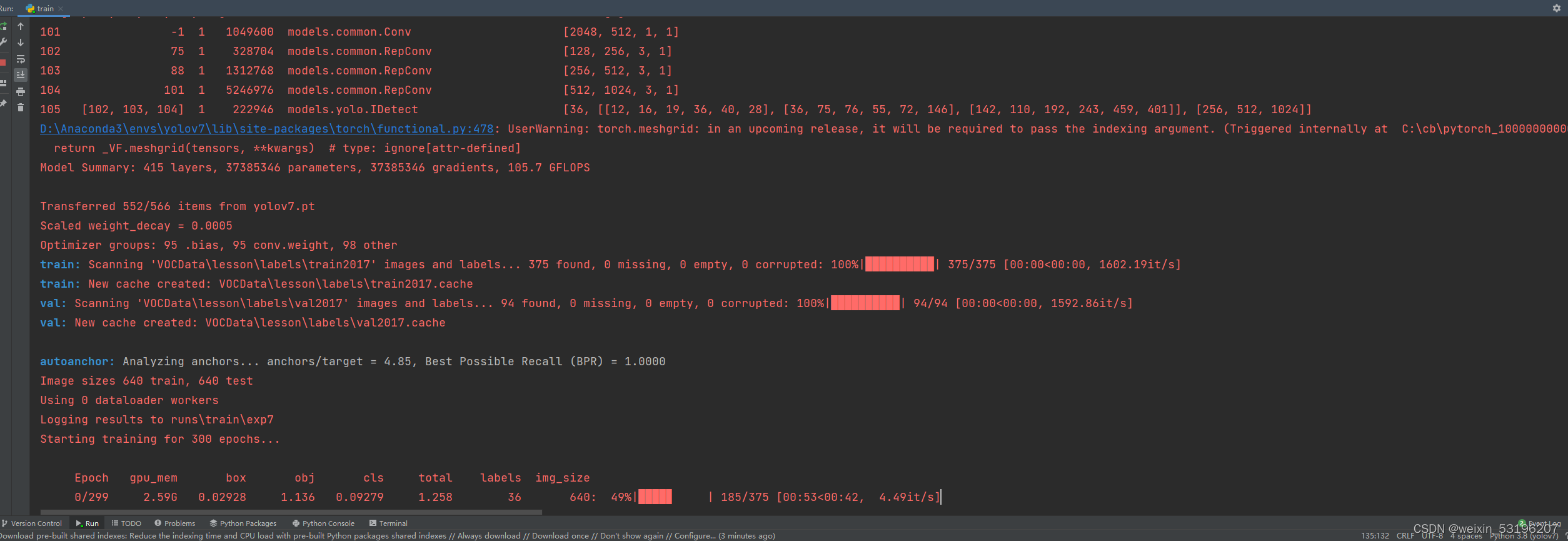Pin the Run tab

pos(3,103)
